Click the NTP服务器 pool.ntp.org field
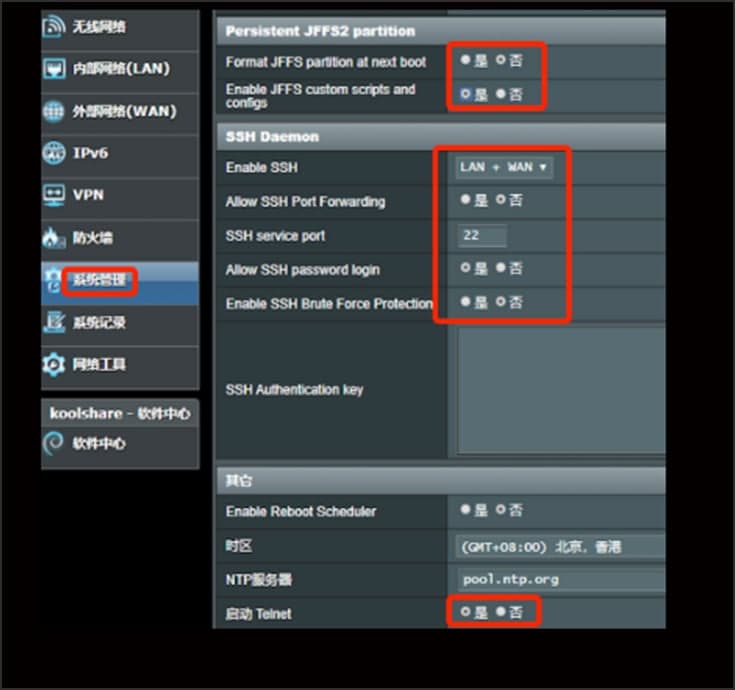The image size is (735, 690). [562, 580]
